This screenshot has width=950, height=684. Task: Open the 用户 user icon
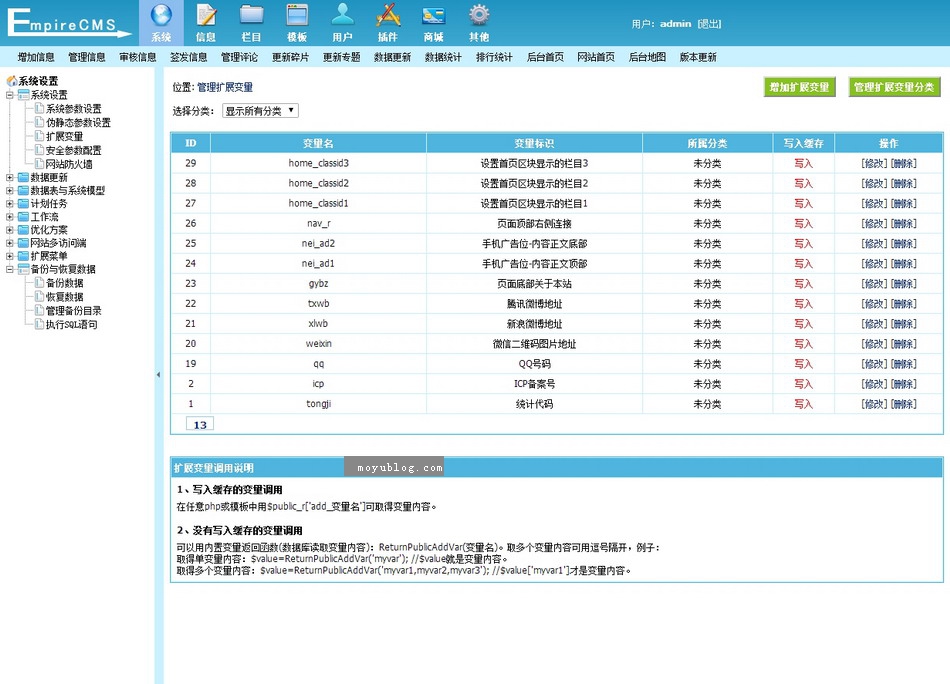click(343, 16)
